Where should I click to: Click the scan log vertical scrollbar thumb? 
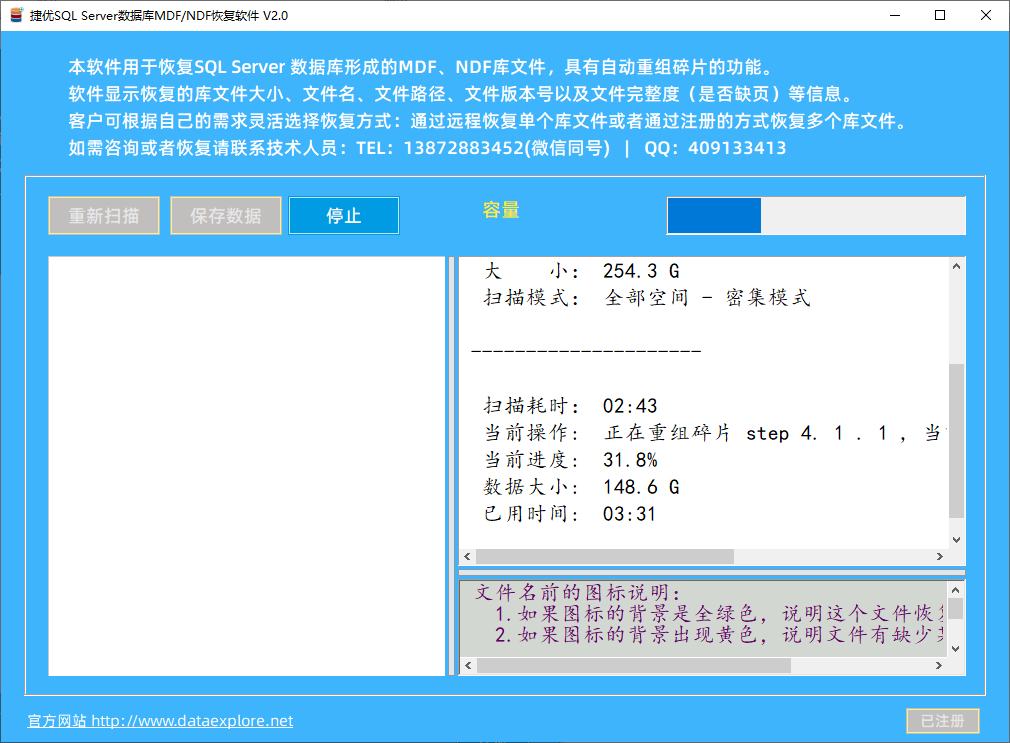pos(957,440)
